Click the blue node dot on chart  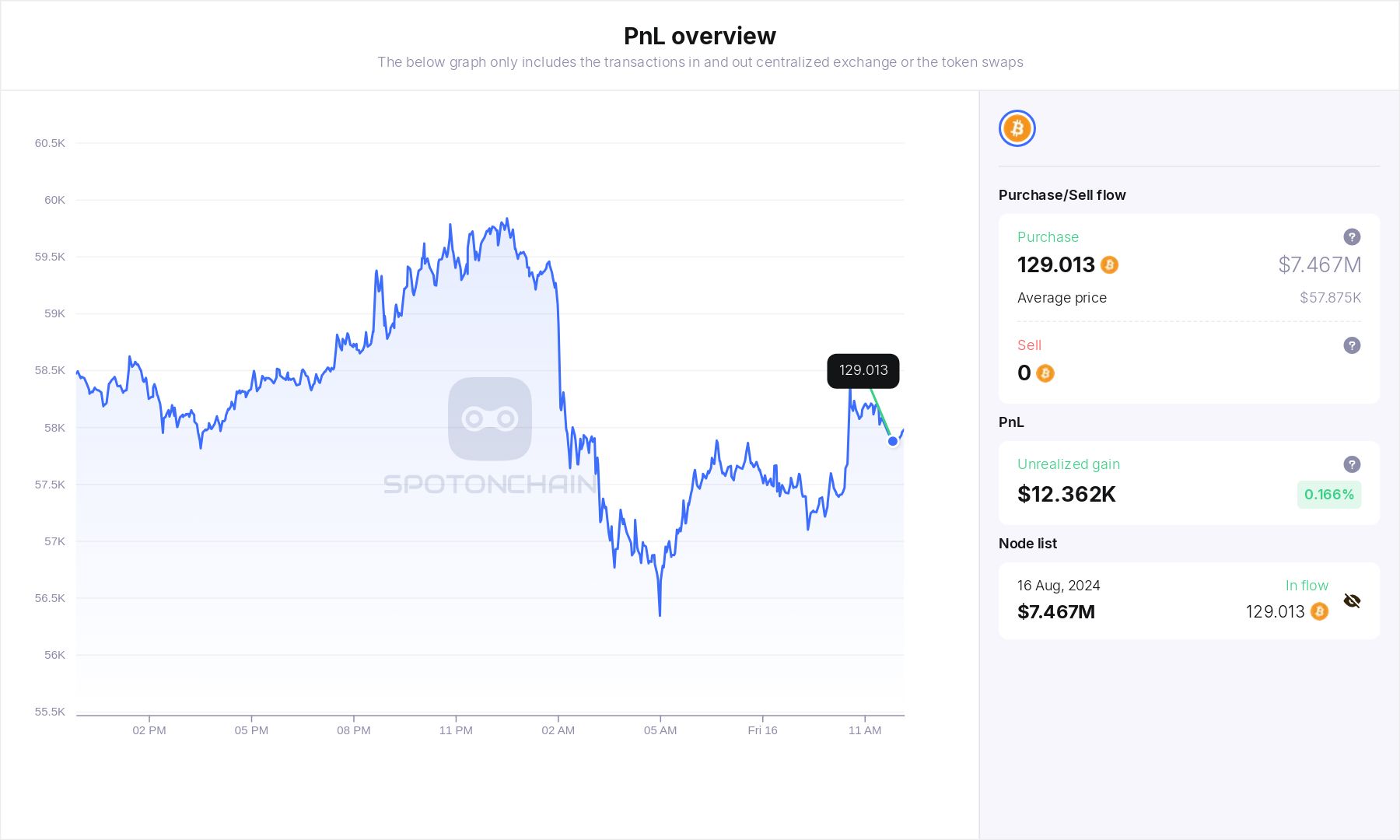click(x=893, y=441)
